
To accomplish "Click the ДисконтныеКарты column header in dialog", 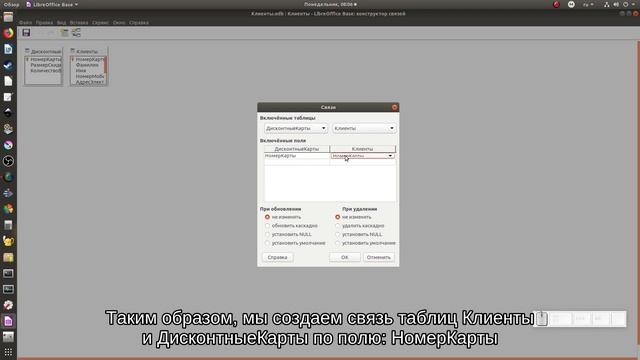I will point(297,149).
